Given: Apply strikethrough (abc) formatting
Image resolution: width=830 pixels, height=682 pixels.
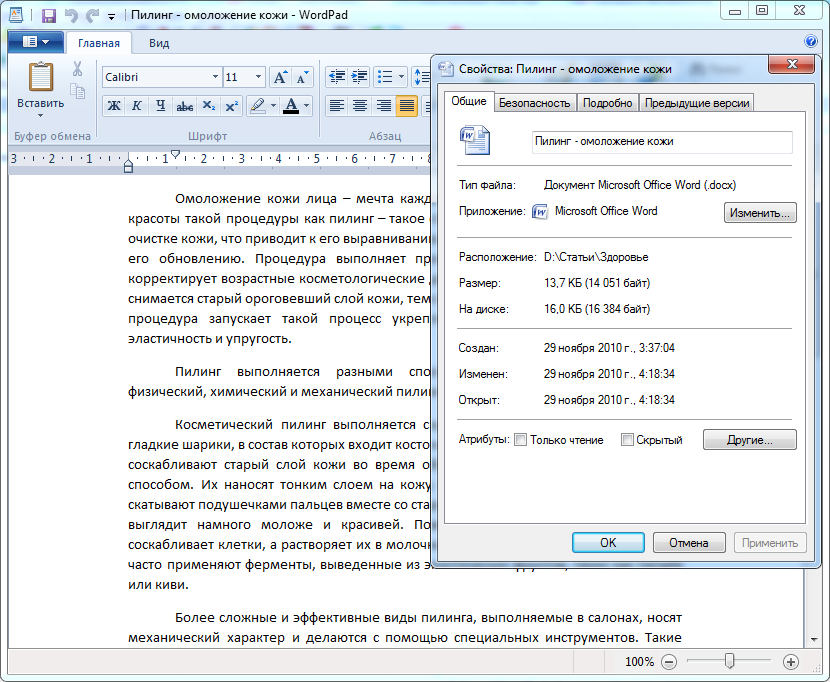Looking at the screenshot, I should point(184,105).
